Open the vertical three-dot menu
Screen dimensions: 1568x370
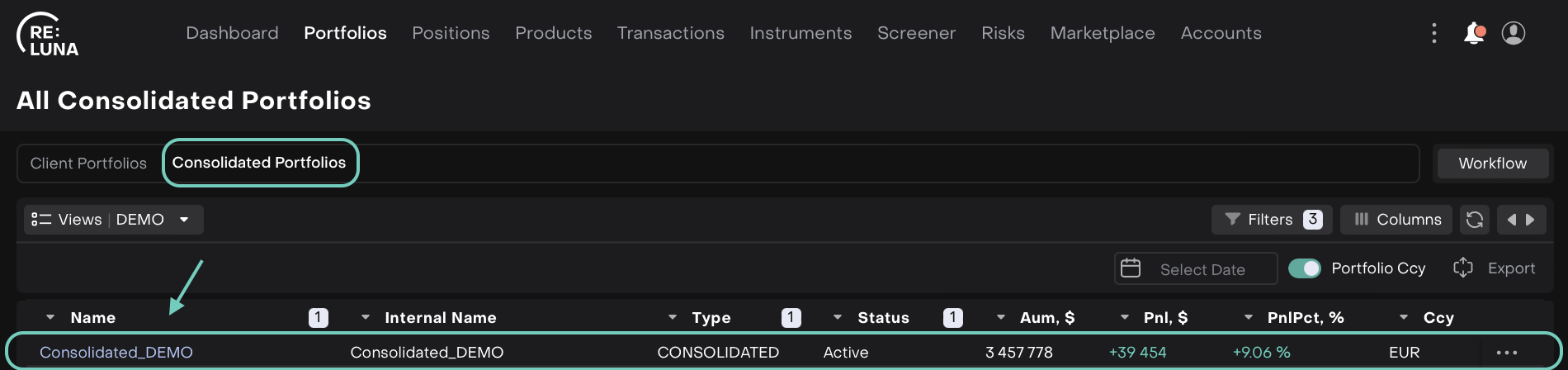click(1434, 33)
